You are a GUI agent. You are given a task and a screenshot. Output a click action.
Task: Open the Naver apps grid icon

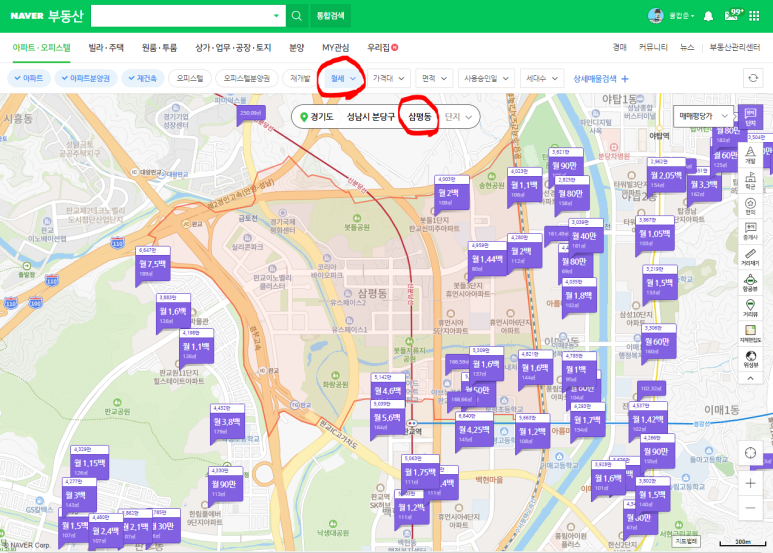click(754, 16)
